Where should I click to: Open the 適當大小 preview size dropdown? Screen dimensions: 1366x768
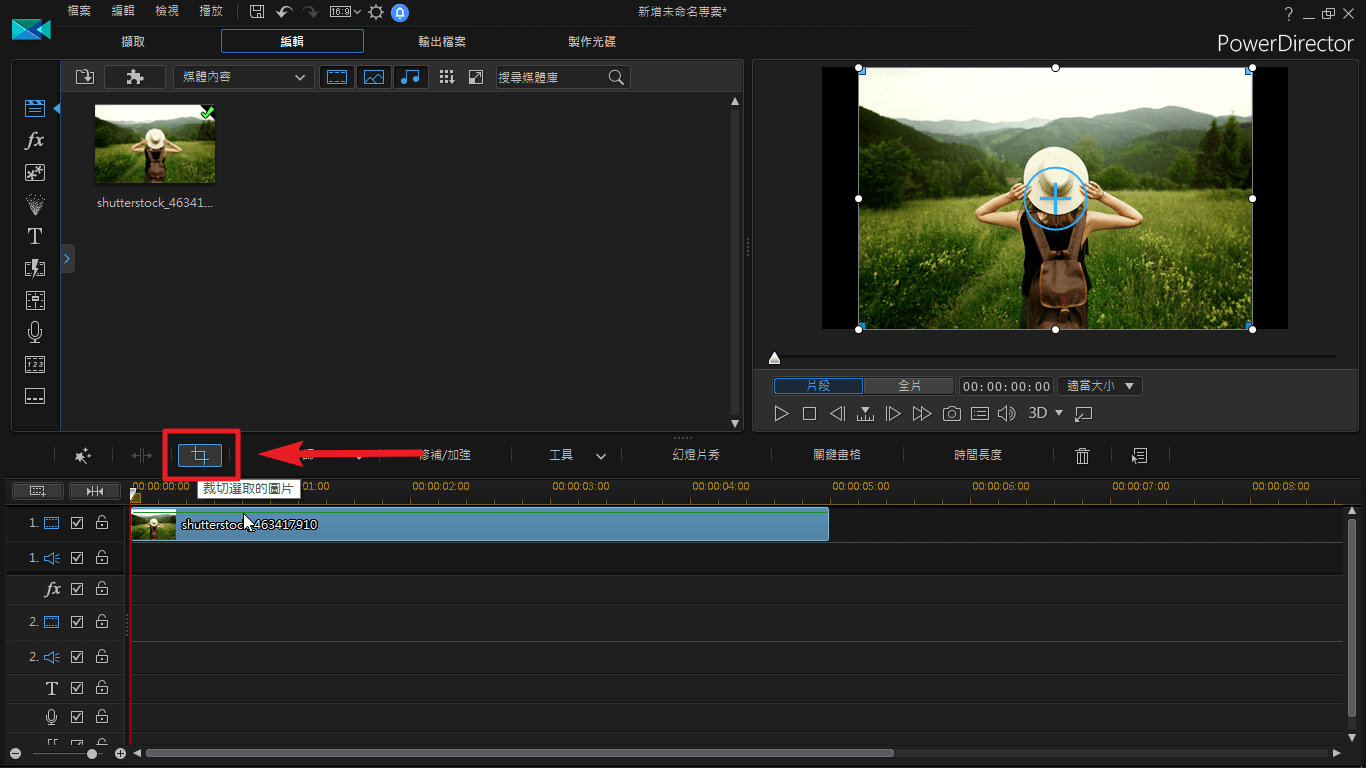pyautogui.click(x=1100, y=386)
